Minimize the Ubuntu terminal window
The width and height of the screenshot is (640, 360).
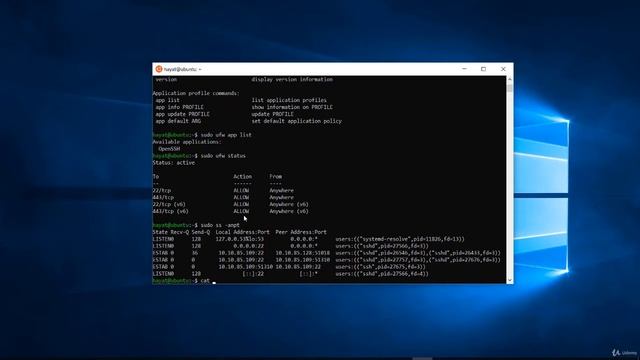[464, 69]
